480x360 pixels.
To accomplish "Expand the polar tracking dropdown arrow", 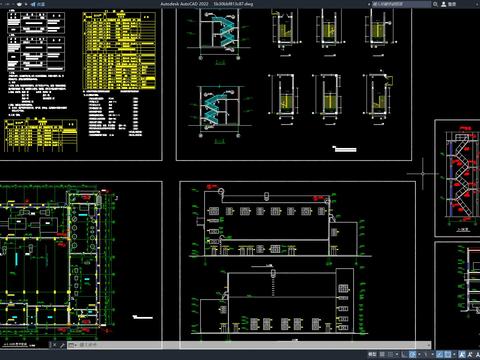I will click(419, 354).
